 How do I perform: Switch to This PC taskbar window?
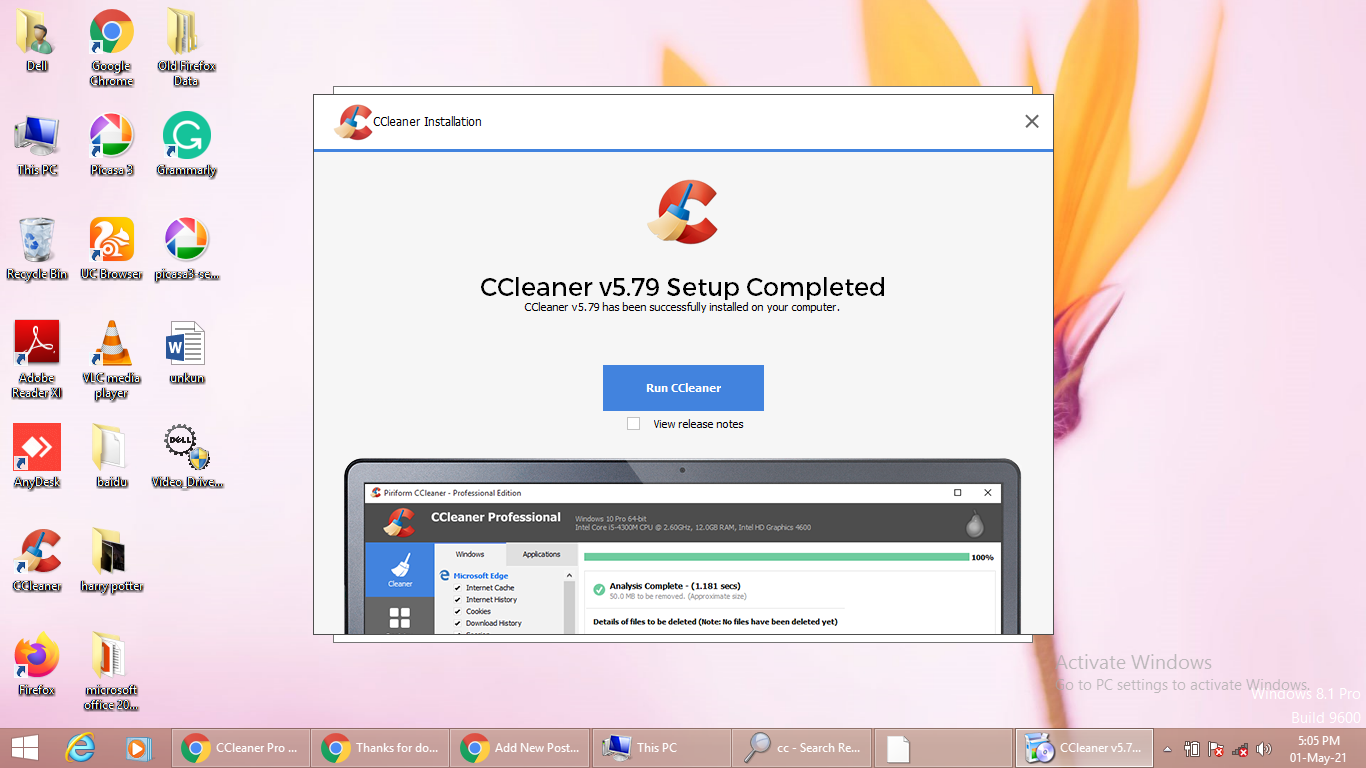tap(660, 748)
